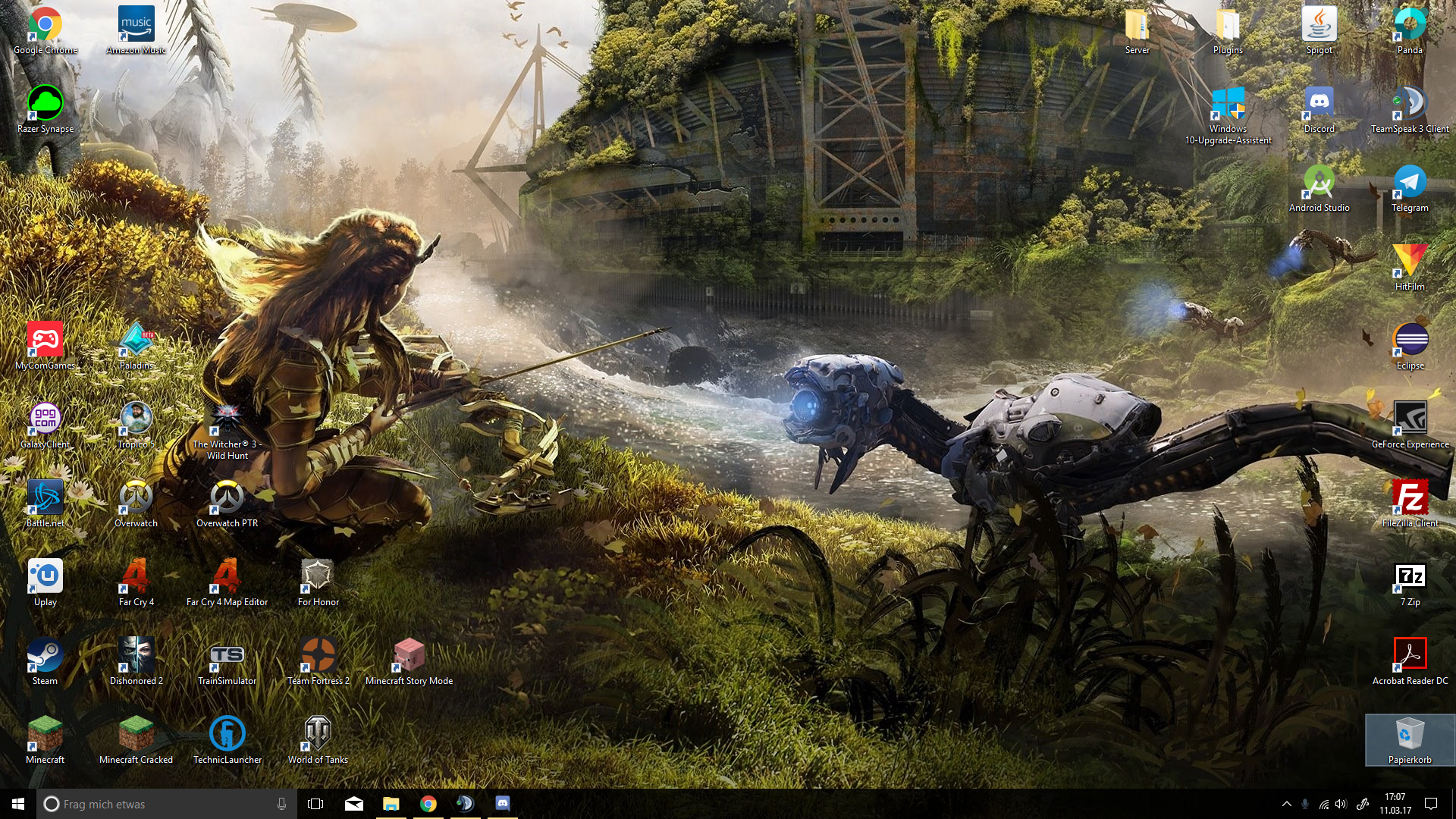Select the Steam desktop icon

pos(45,661)
